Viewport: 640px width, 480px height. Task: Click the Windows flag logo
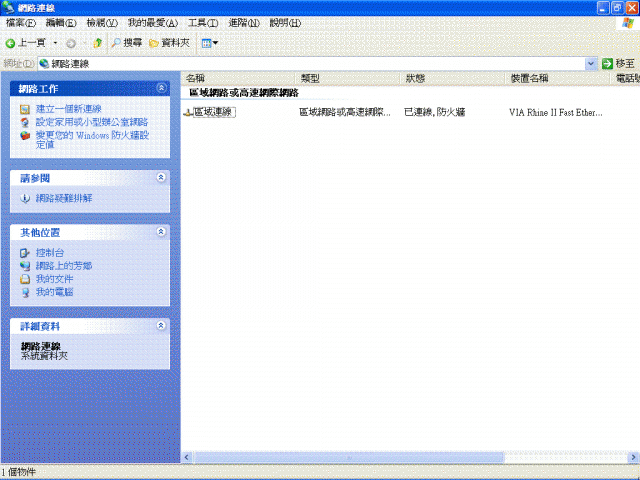[x=628, y=23]
